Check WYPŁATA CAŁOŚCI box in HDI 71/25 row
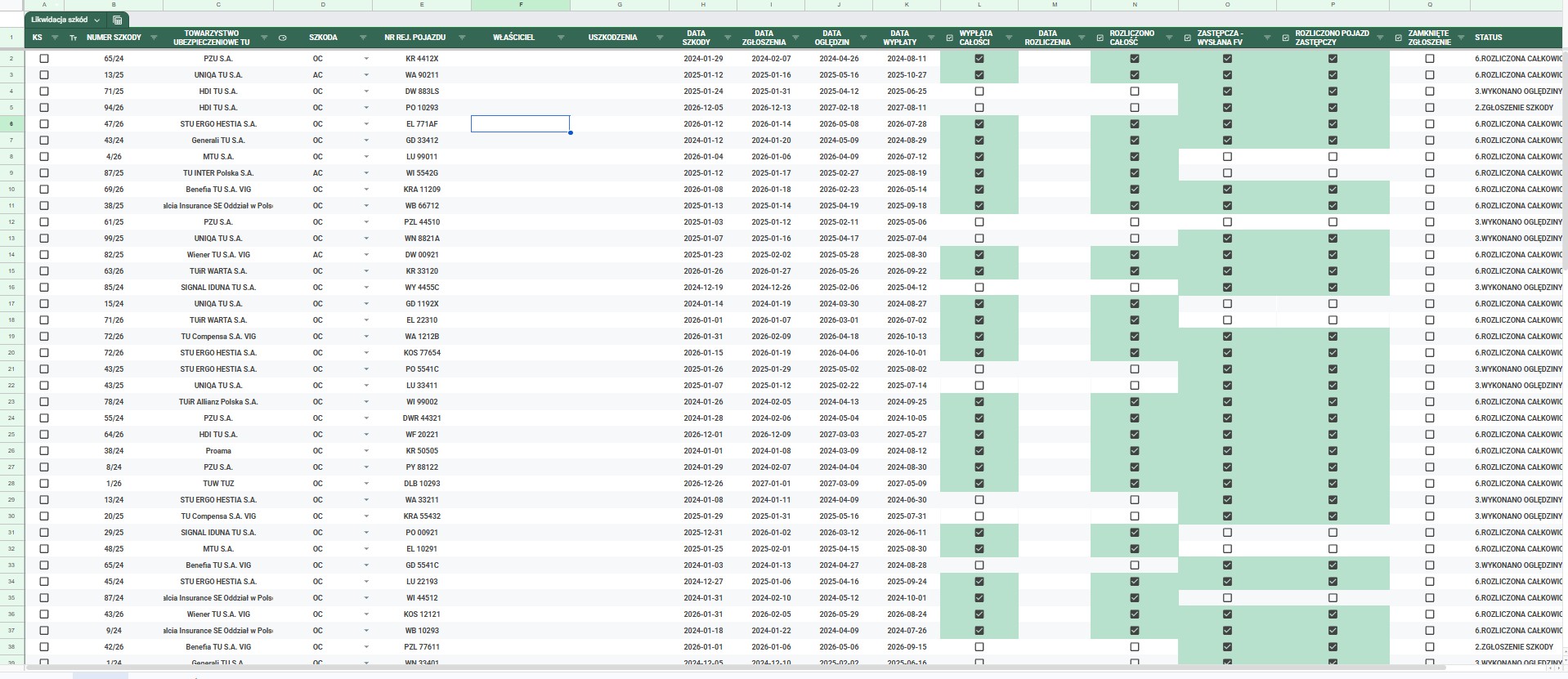The image size is (1568, 679). click(x=979, y=92)
